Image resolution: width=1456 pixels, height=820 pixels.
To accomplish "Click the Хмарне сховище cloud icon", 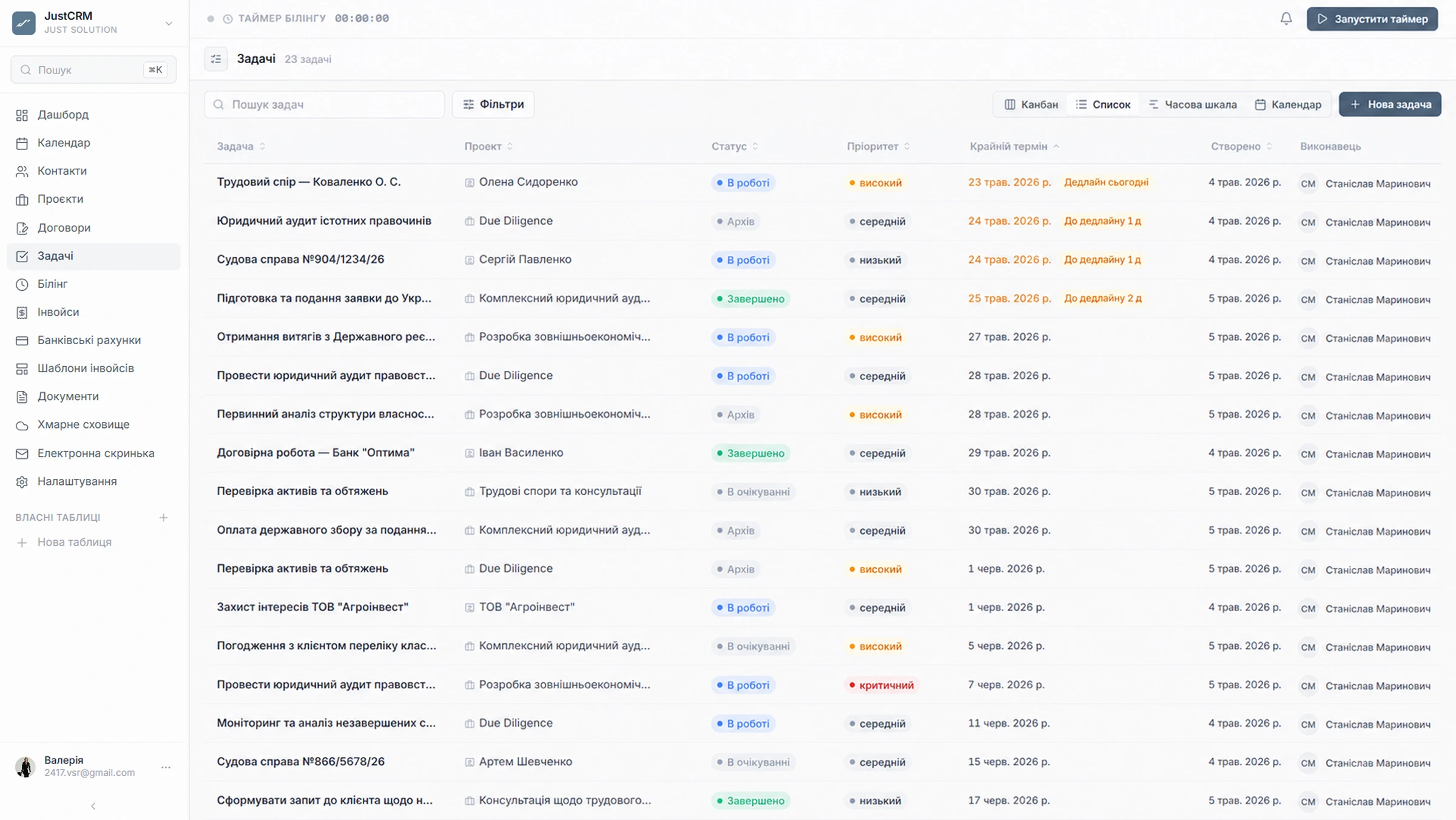I will pos(22,425).
